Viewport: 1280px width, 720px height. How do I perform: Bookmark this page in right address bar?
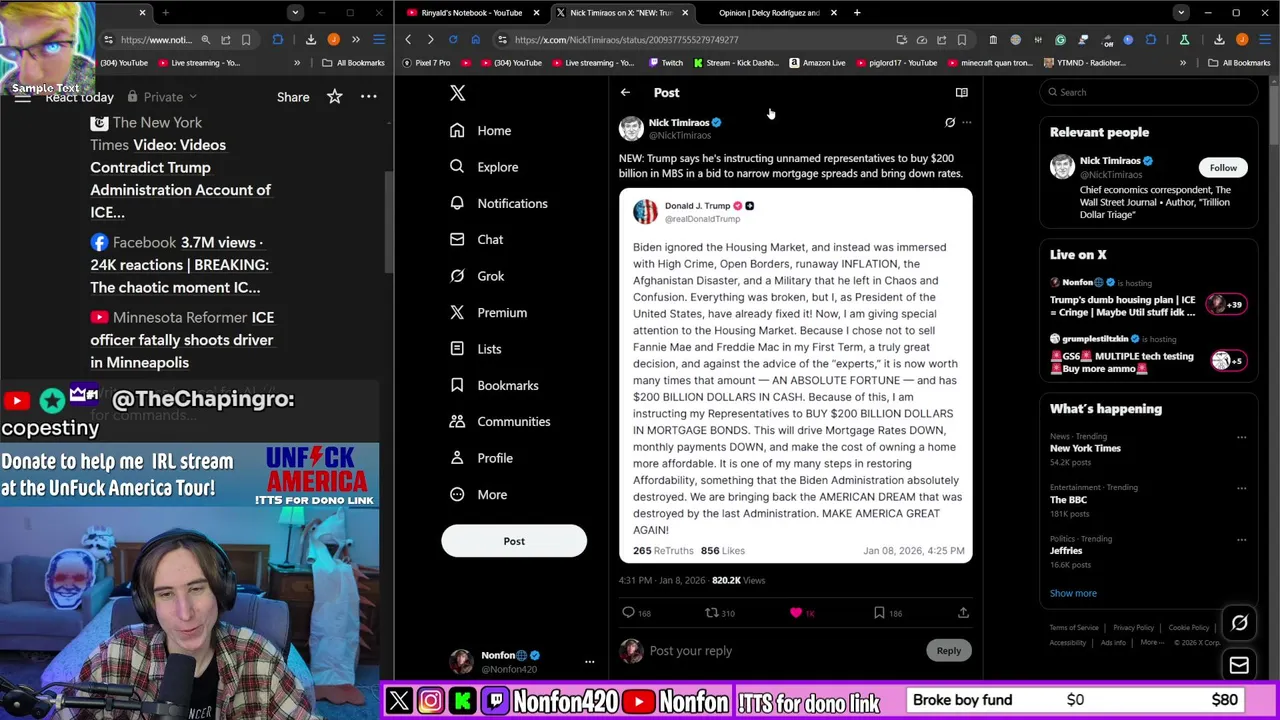coord(962,39)
